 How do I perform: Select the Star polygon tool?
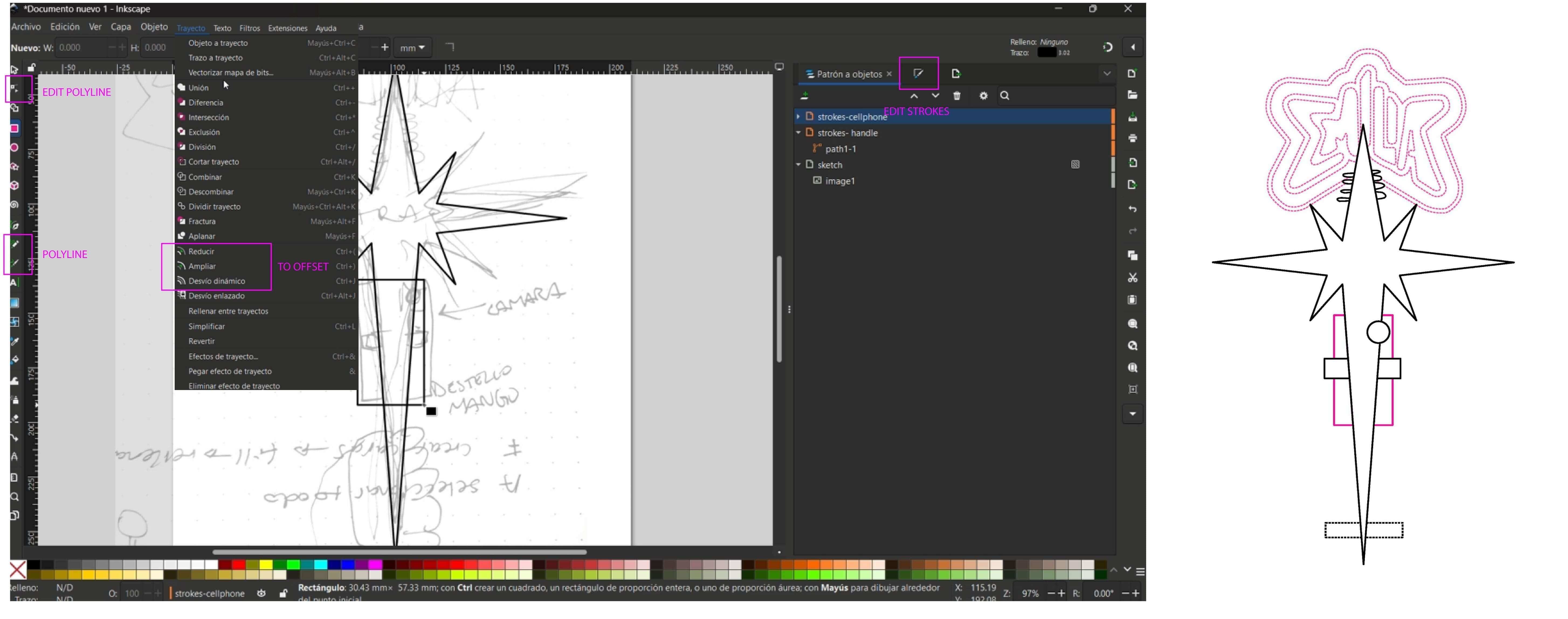tap(15, 167)
